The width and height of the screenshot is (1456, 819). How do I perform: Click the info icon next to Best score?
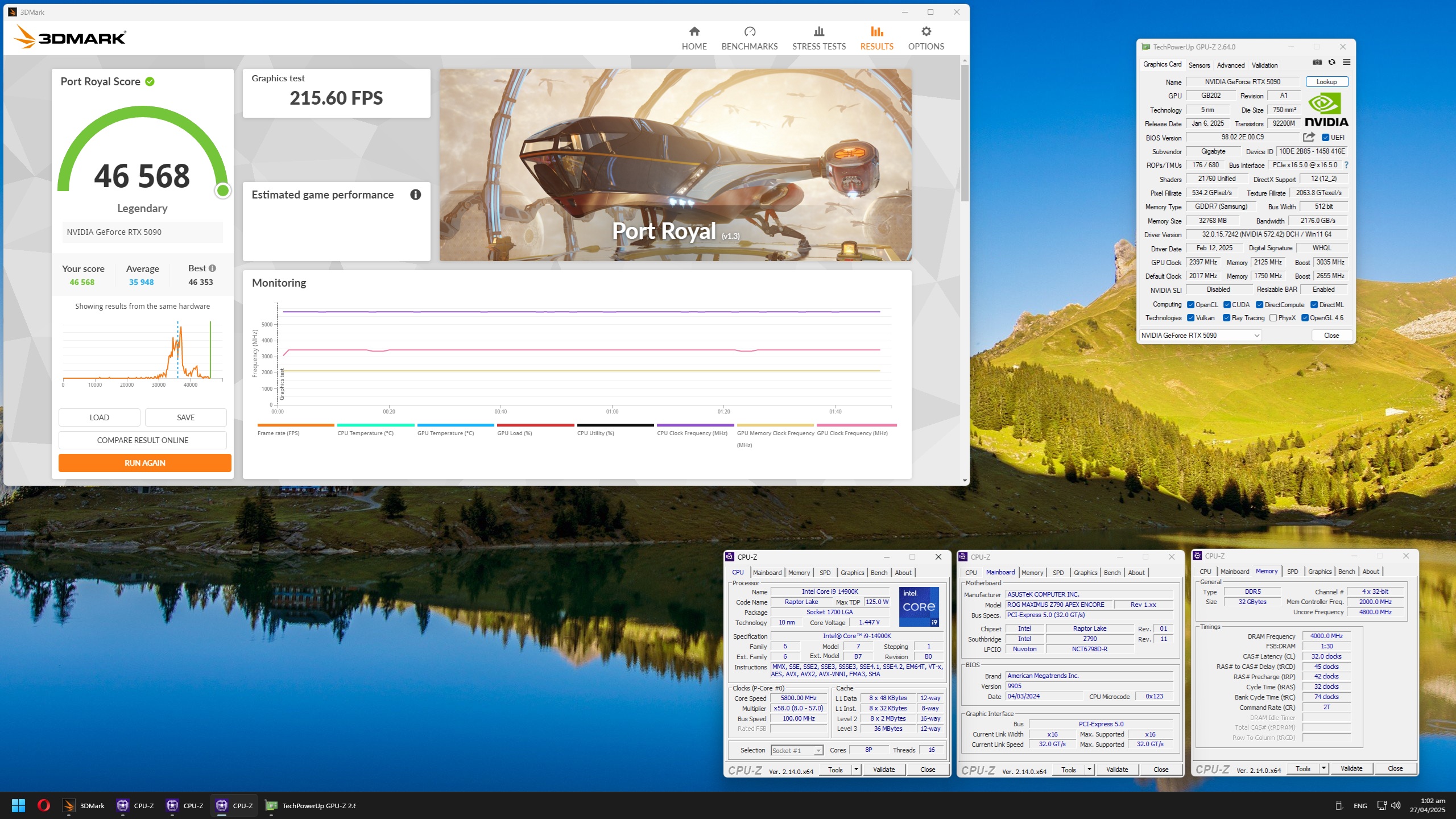(x=212, y=268)
